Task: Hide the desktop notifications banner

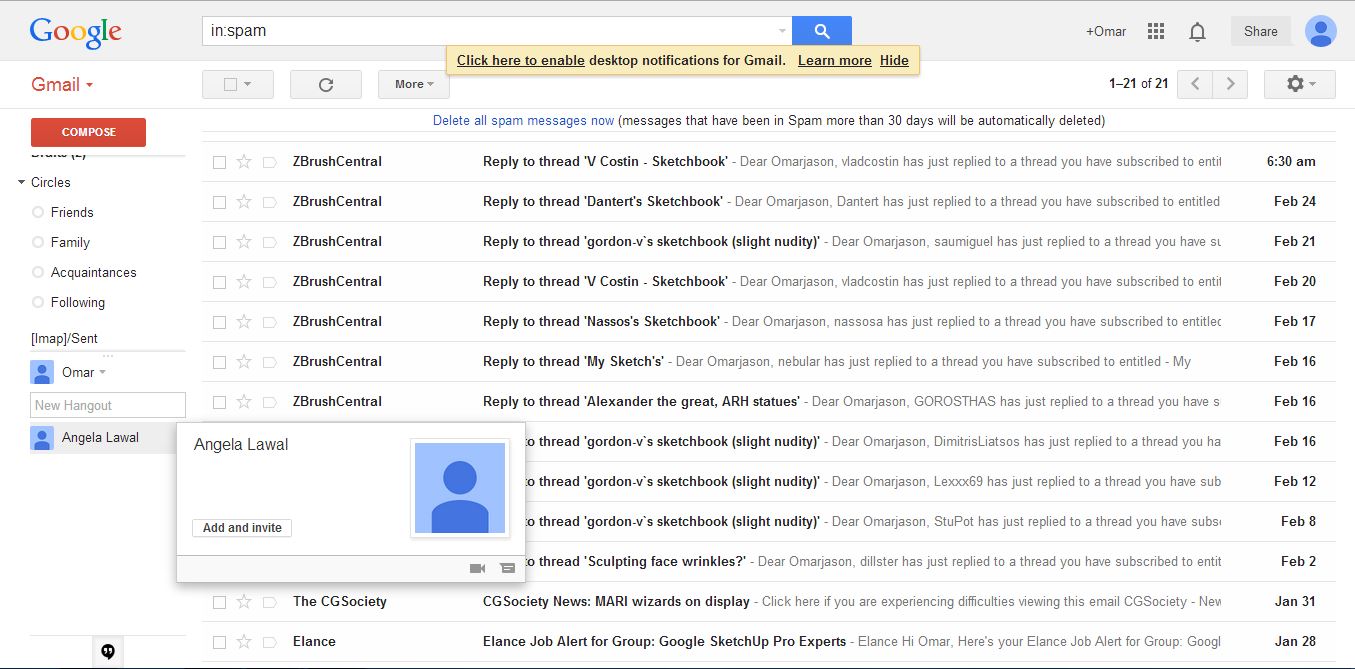Action: (894, 60)
